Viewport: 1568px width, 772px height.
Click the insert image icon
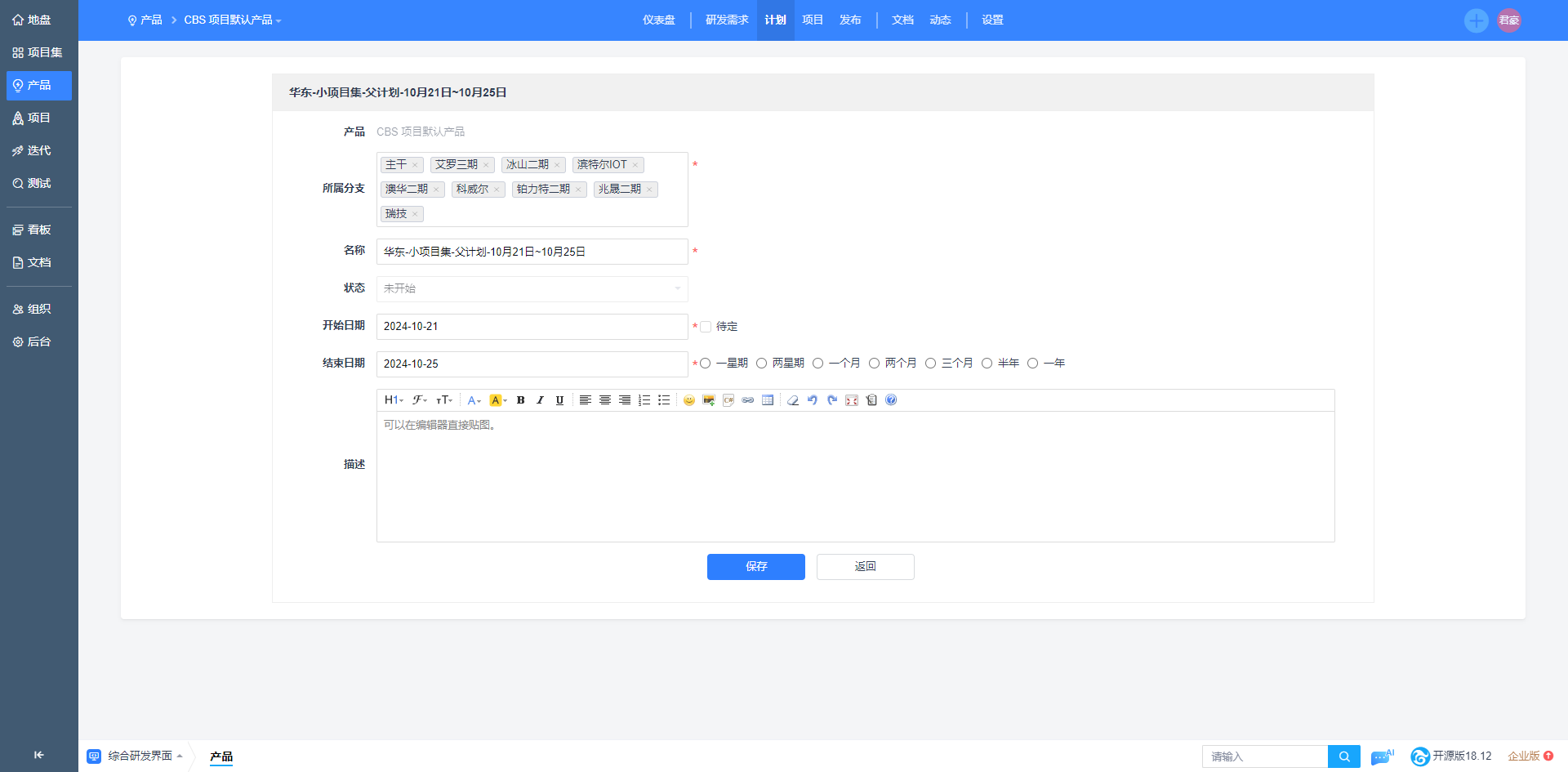click(x=708, y=400)
